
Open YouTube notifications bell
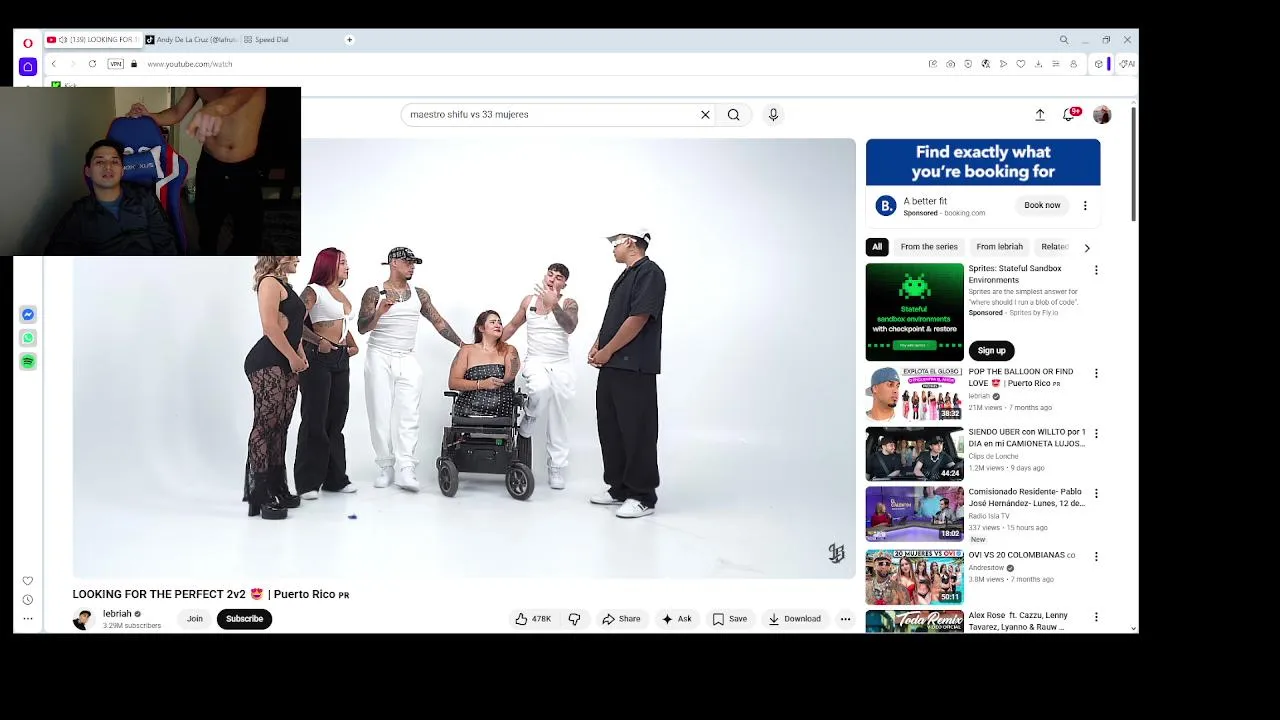pos(1069,115)
